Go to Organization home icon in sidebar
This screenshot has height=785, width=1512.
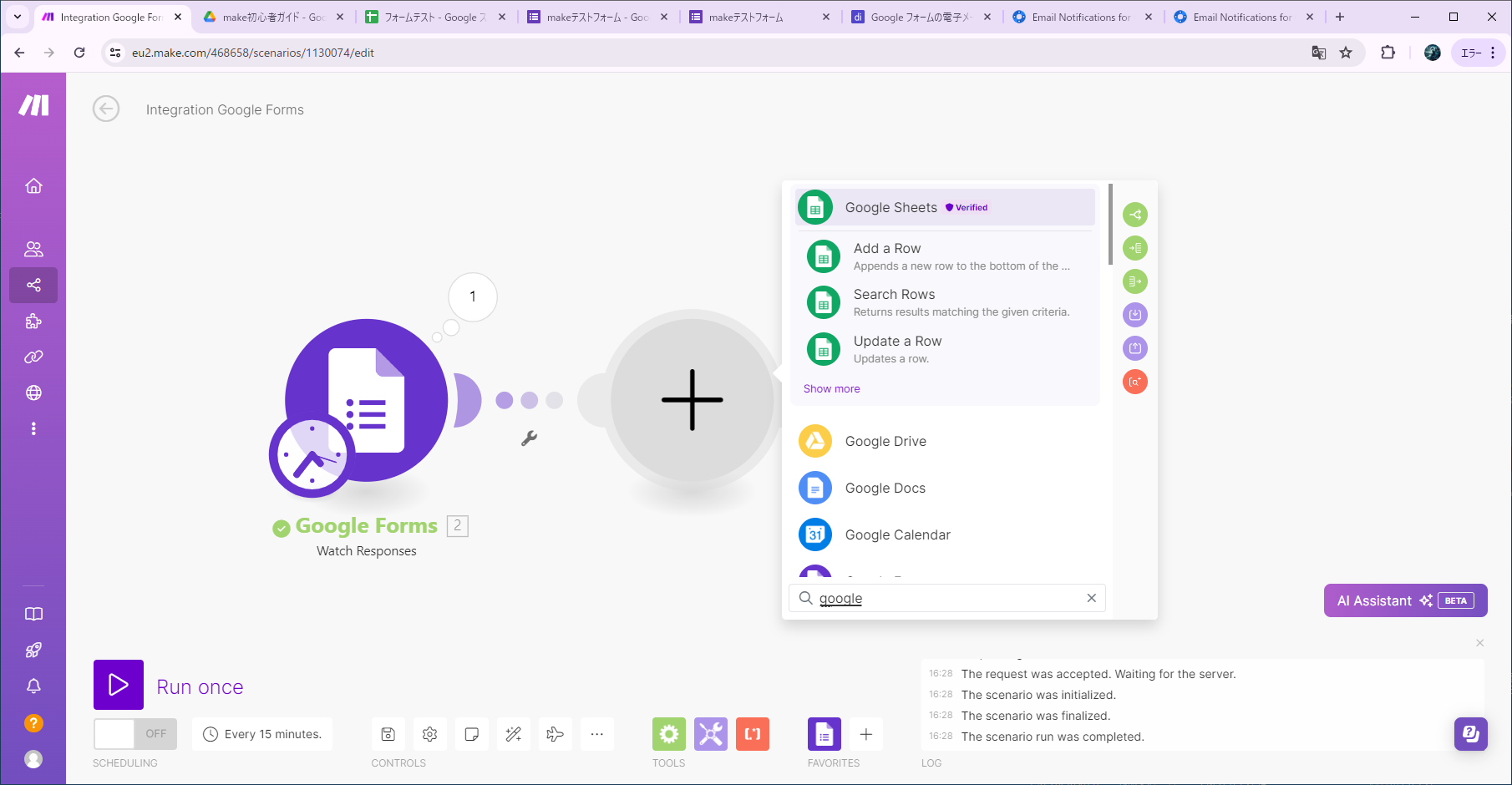click(x=33, y=185)
